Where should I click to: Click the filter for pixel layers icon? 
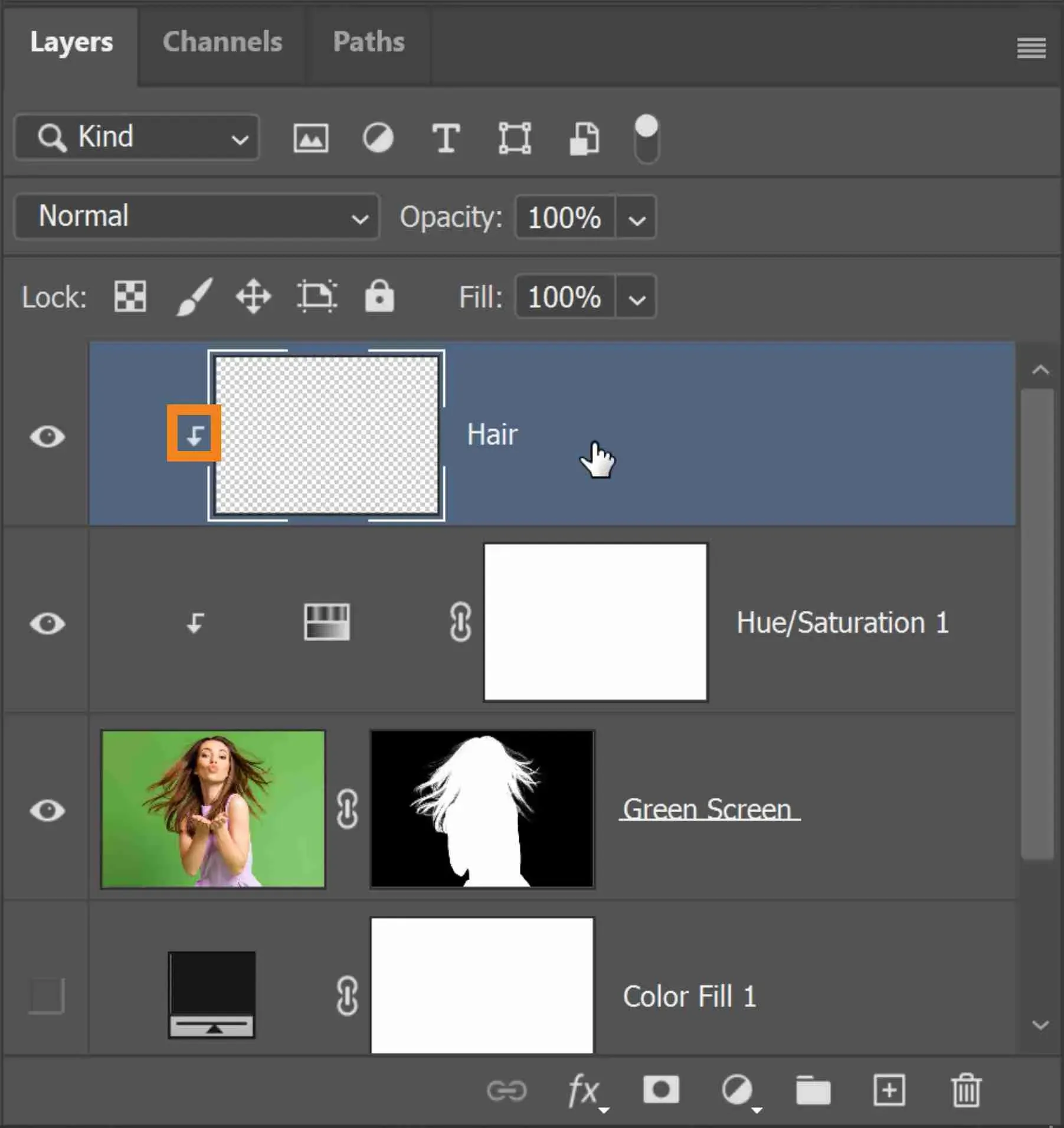pos(310,139)
